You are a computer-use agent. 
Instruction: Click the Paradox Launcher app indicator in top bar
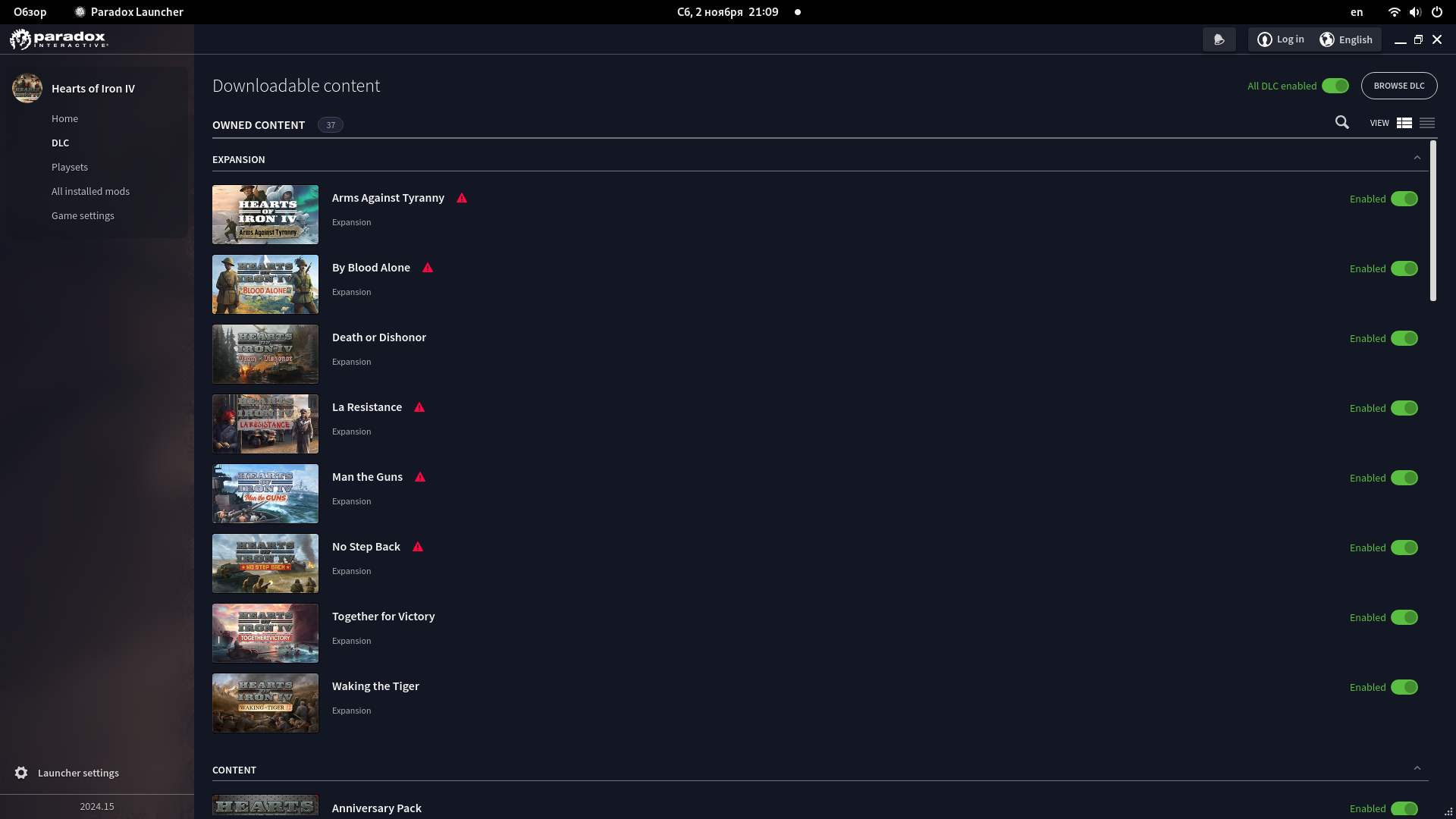(x=129, y=12)
